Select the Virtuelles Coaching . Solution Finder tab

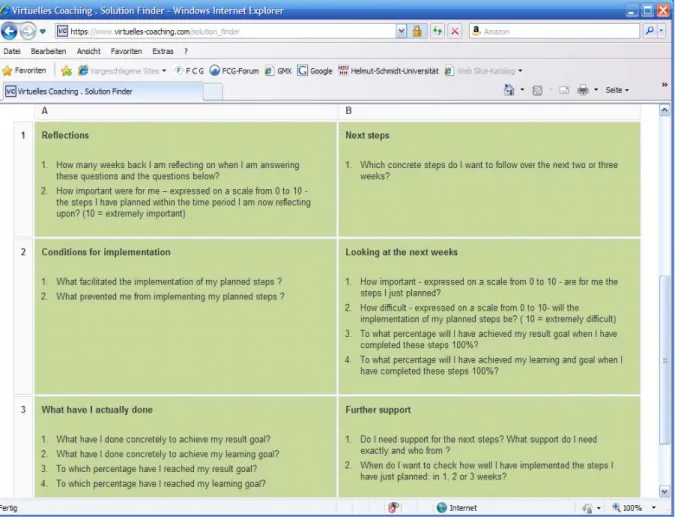click(x=102, y=91)
